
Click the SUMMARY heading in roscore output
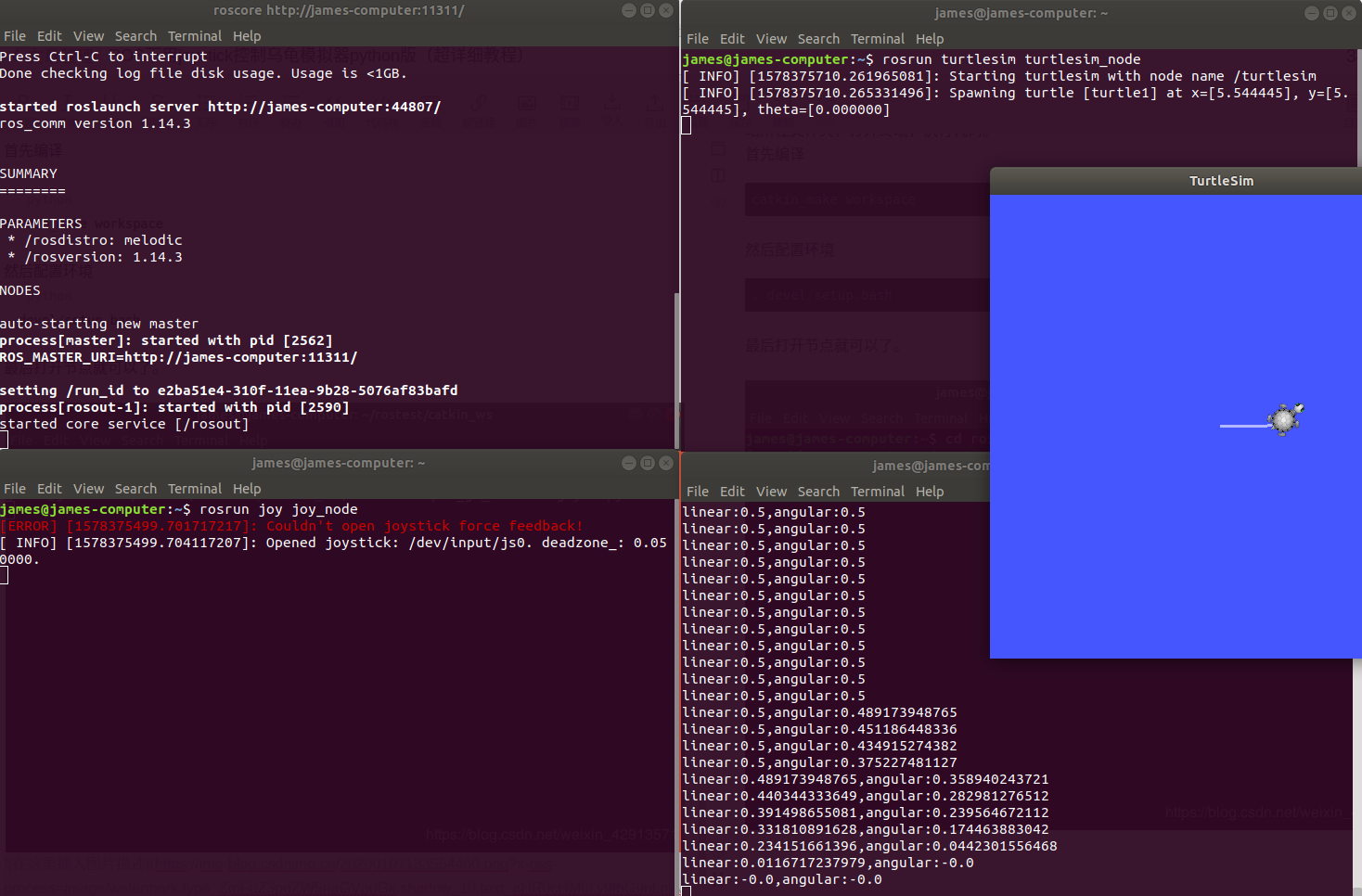point(29,173)
